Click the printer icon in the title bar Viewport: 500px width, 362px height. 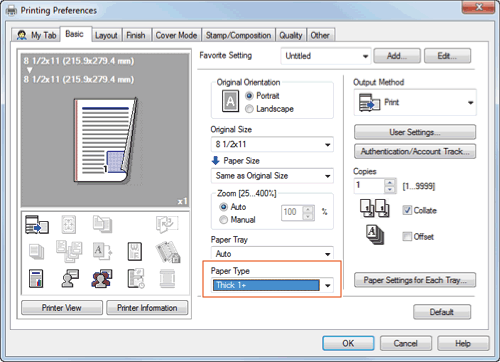tap(11, 10)
